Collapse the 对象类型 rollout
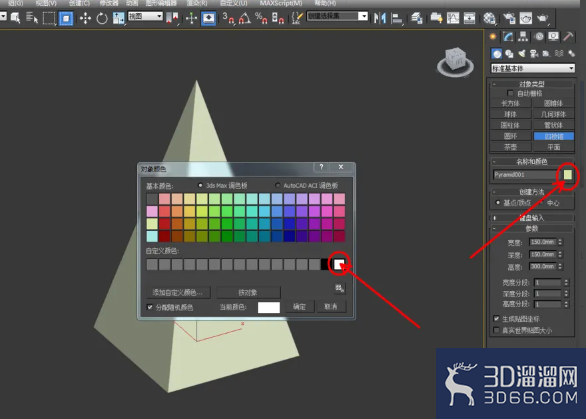 (532, 84)
